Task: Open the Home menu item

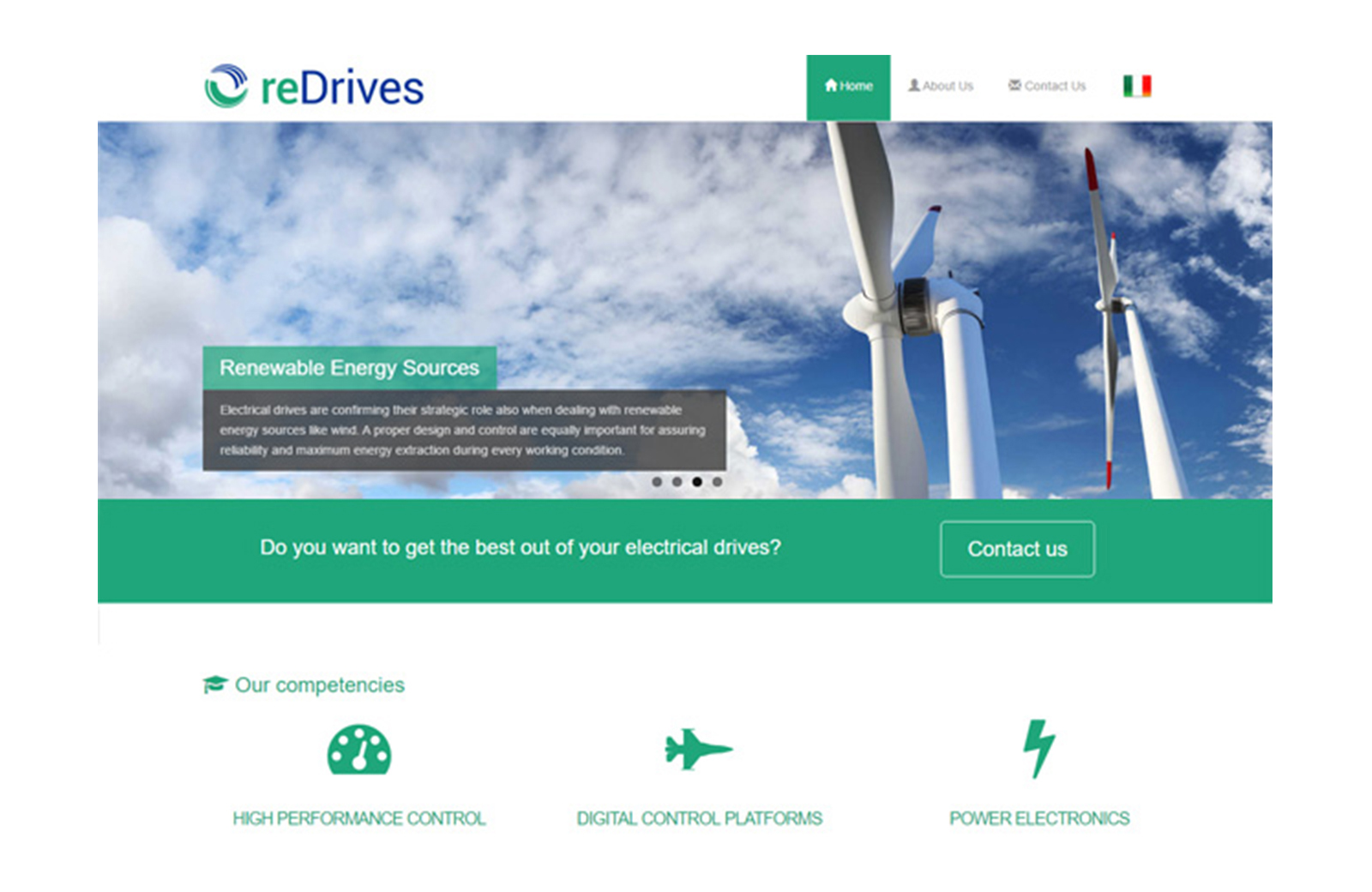Action: click(848, 87)
